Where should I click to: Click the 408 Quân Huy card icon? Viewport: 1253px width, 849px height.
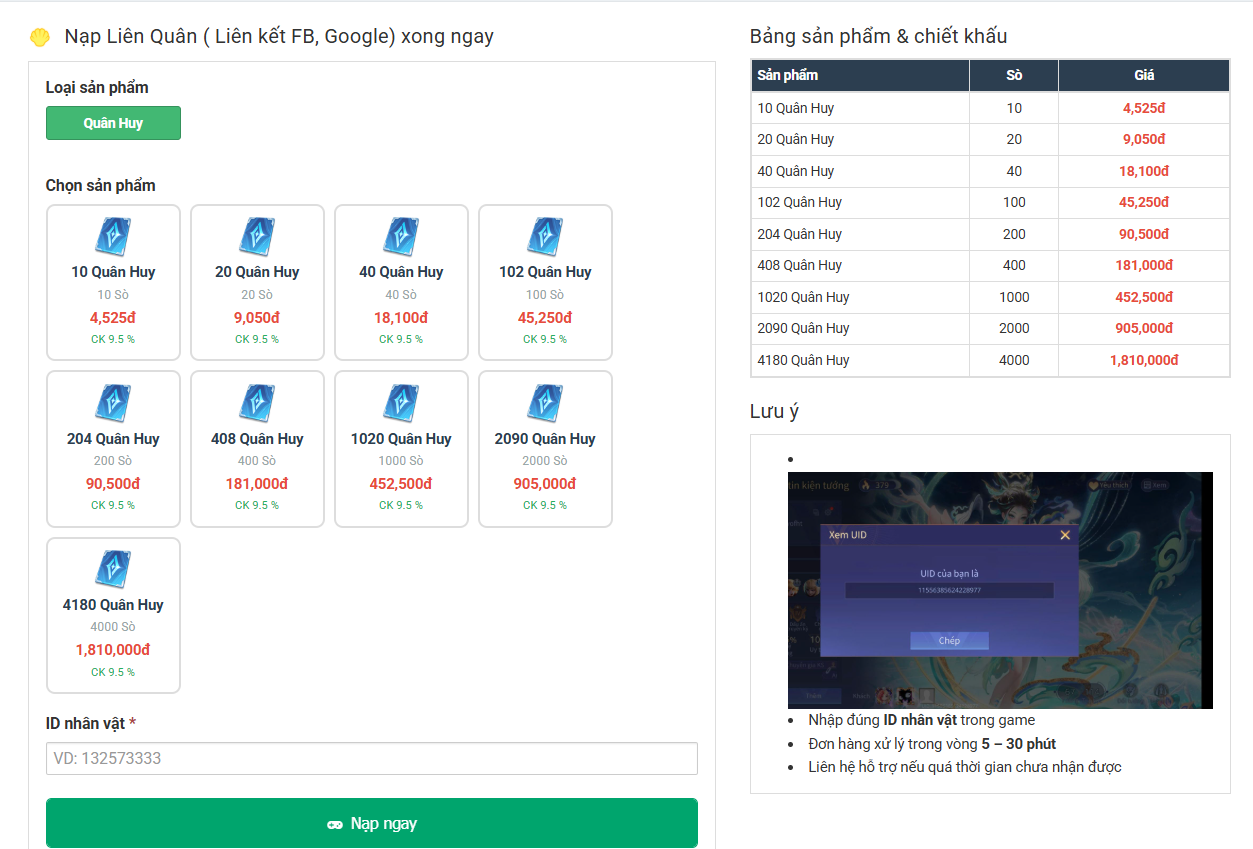257,403
